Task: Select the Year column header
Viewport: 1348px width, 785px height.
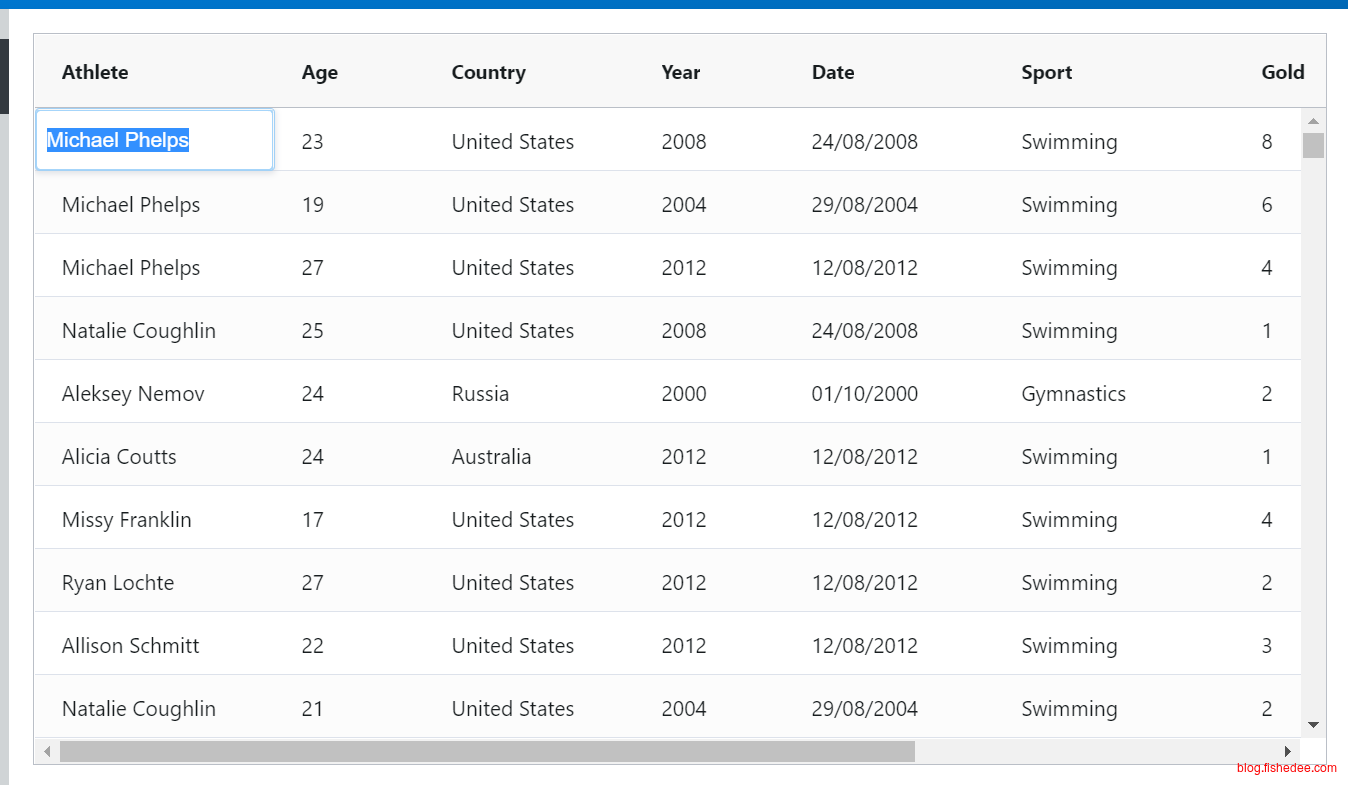Action: click(x=680, y=72)
